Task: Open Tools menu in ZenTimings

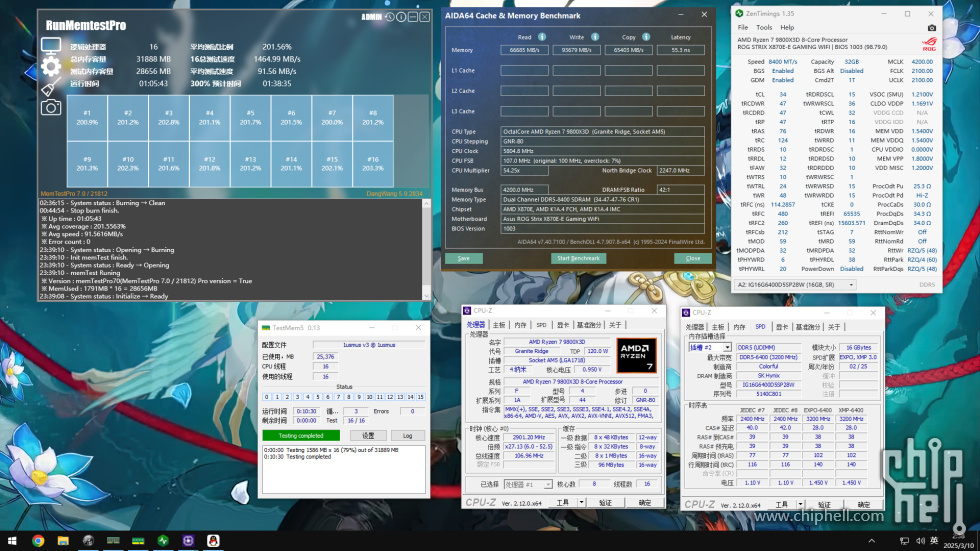Action: [764, 27]
